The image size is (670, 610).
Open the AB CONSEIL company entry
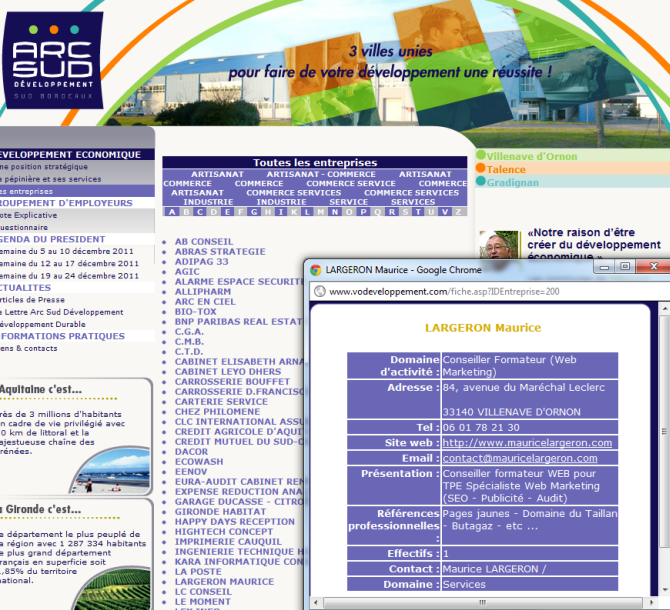204,242
